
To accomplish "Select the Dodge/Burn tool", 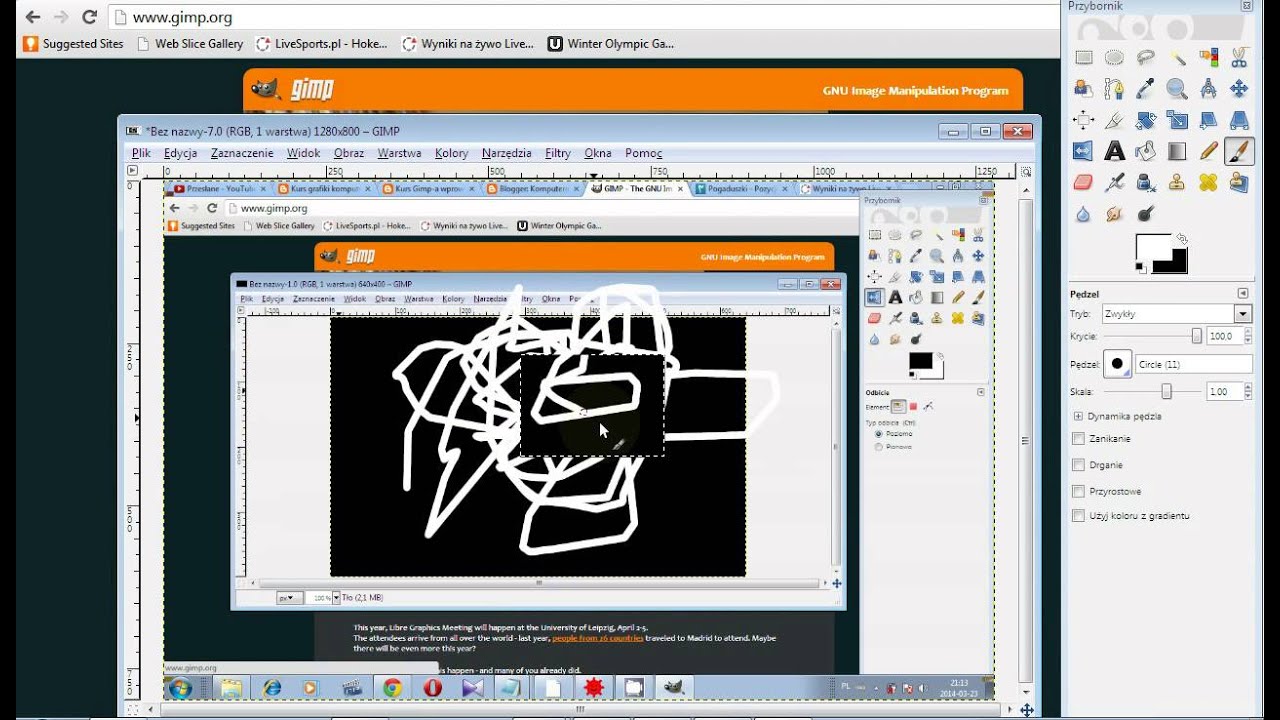I will (1146, 213).
